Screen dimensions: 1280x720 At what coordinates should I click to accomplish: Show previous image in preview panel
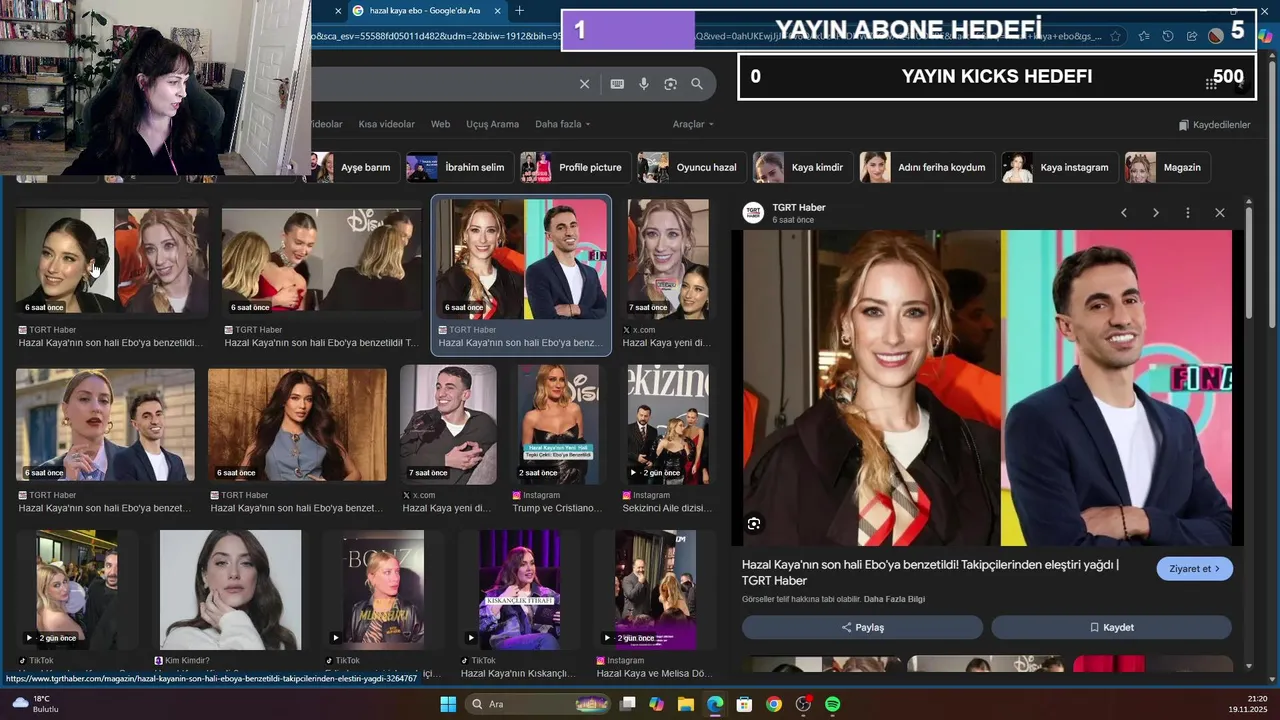[x=1124, y=213]
